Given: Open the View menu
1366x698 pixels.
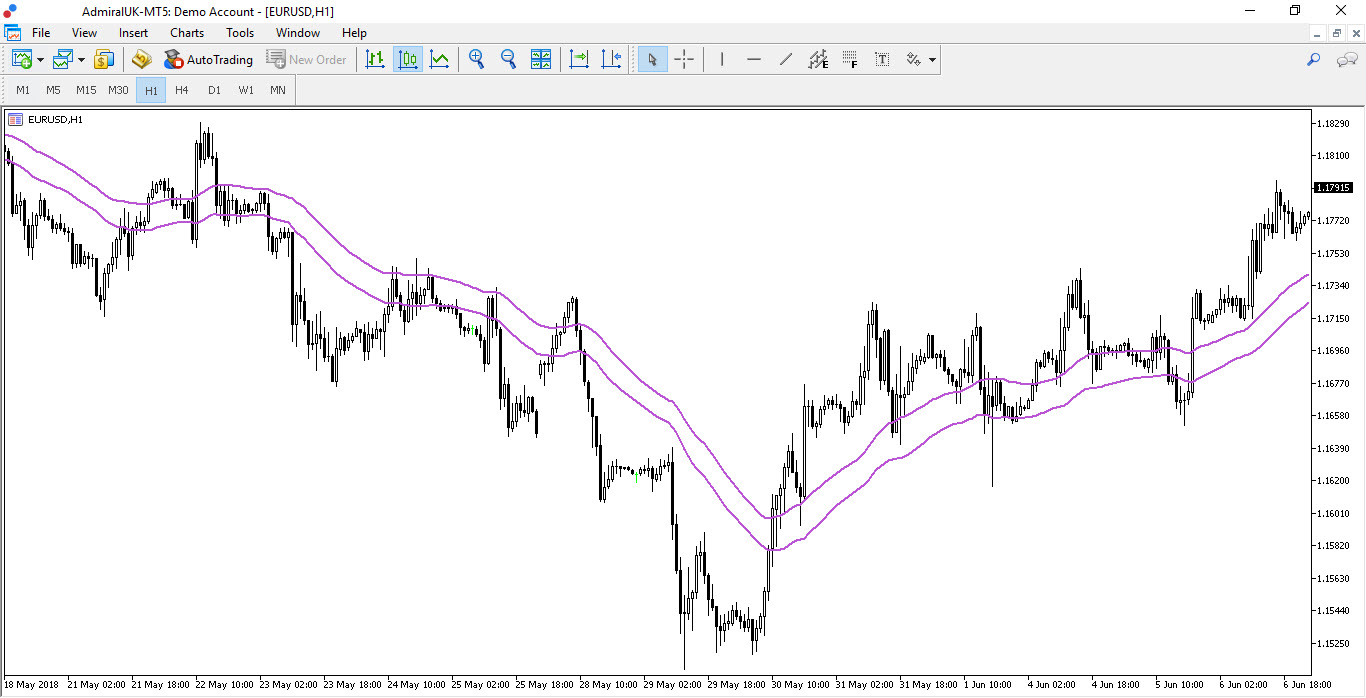Looking at the screenshot, I should tap(85, 33).
